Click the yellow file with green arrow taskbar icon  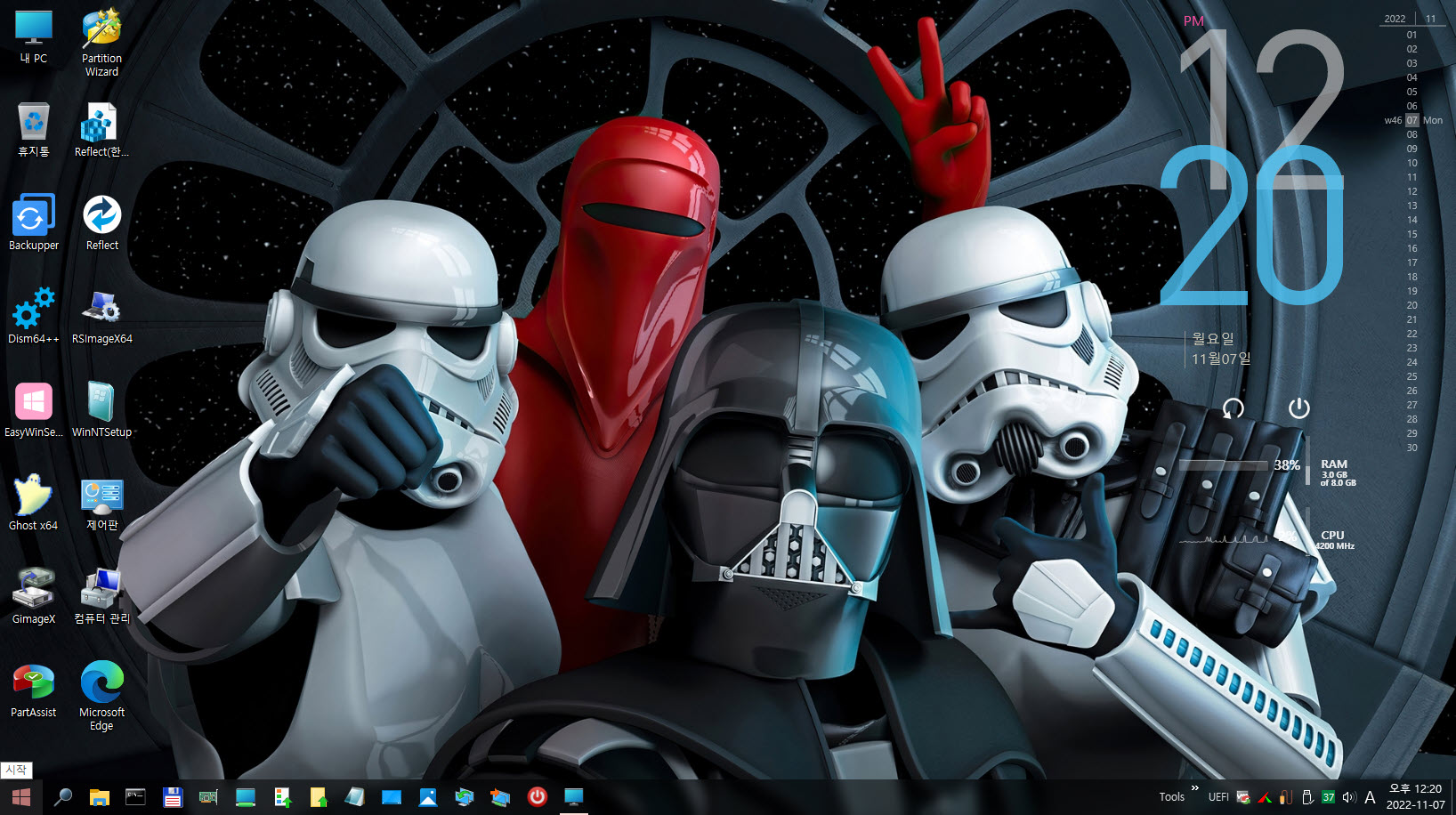coord(318,797)
